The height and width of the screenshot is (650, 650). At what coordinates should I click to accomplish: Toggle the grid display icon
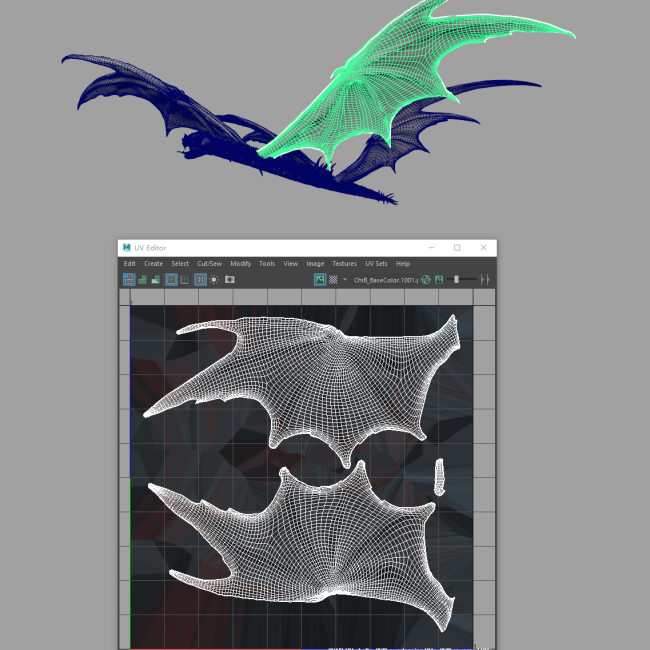click(200, 280)
